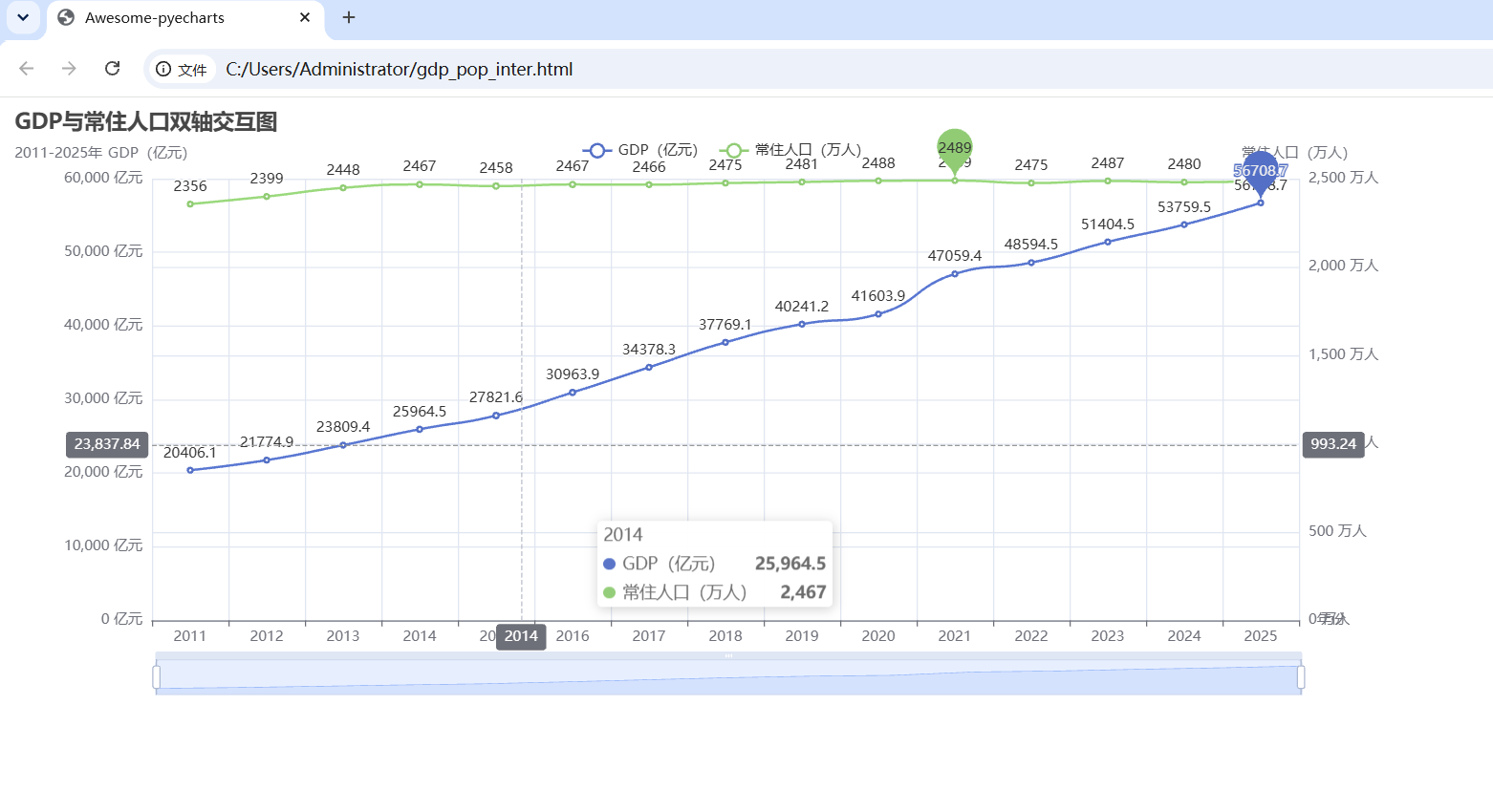Viewport: 1493px width, 812px height.
Task: Select GDP data point labeled 37769.1
Action: click(x=725, y=342)
